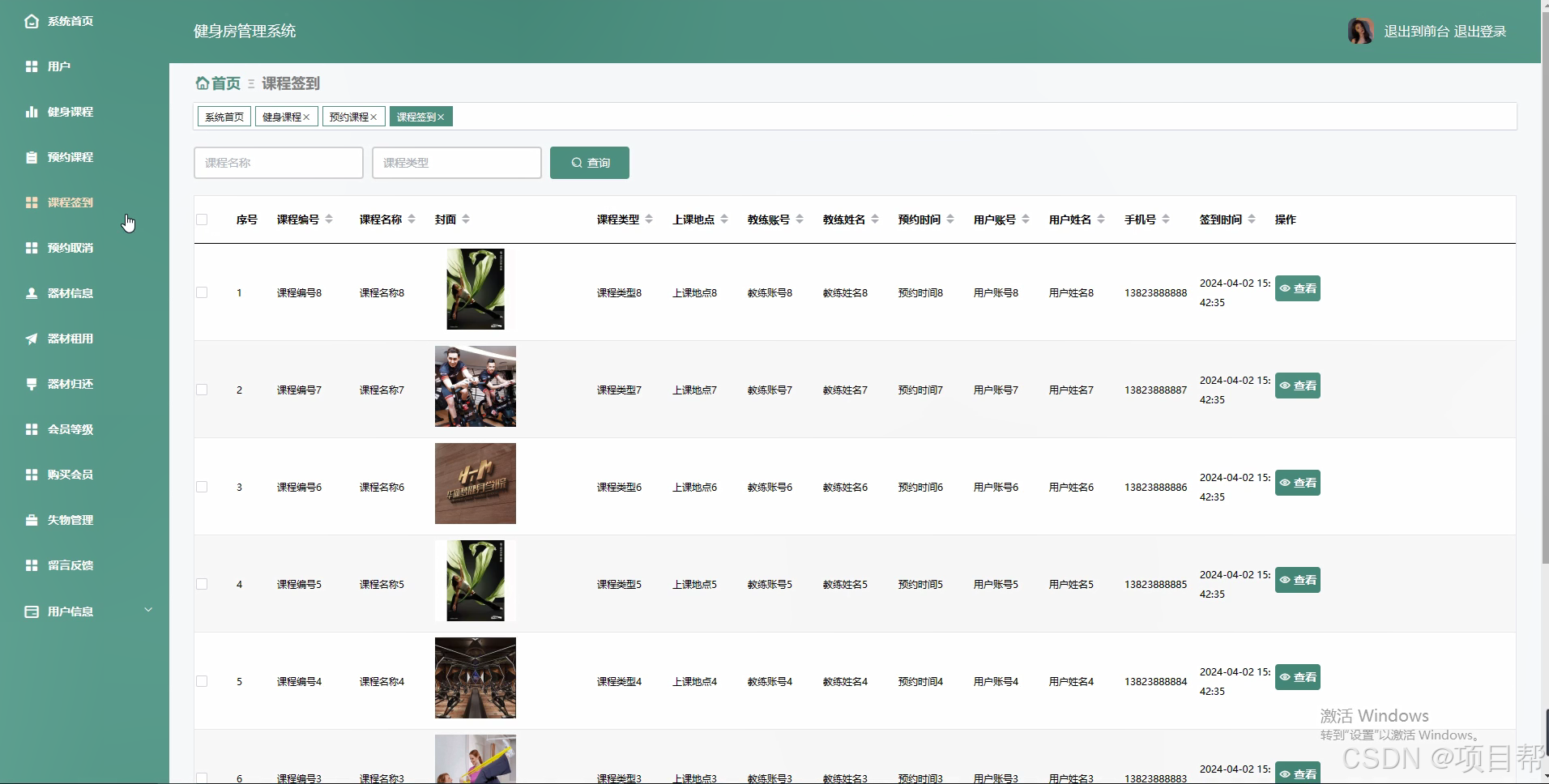This screenshot has height=784, width=1549.
Task: Click the grid icon beside 购买会员
Action: [32, 475]
